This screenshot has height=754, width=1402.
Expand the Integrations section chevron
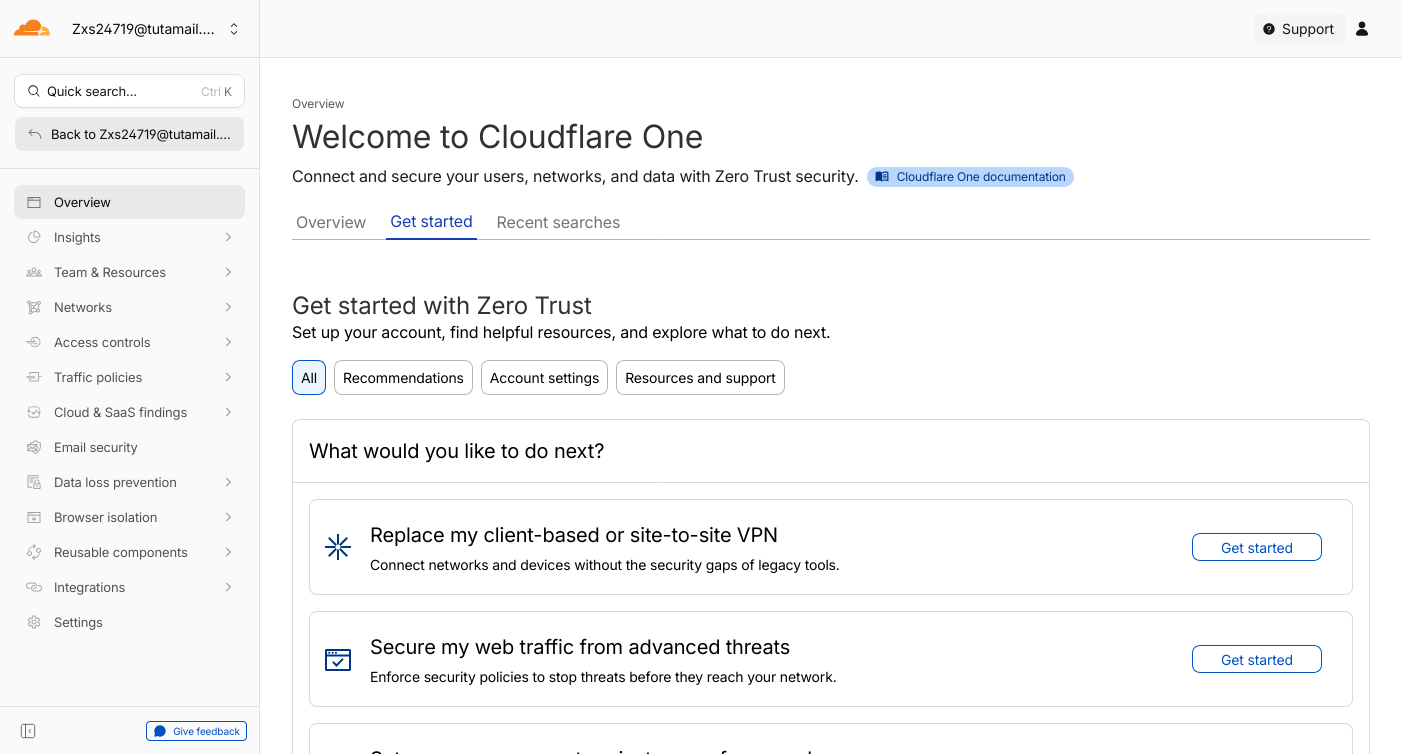(228, 587)
